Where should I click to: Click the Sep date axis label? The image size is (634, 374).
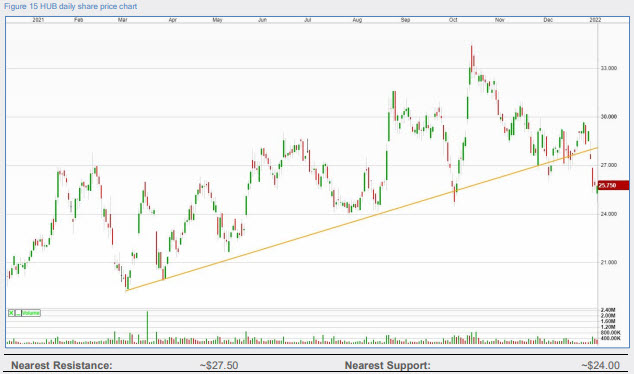tap(406, 20)
